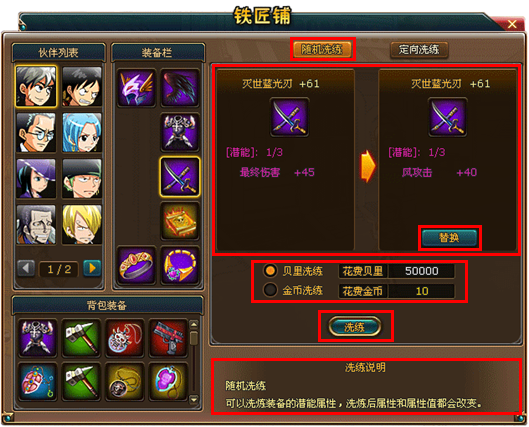The width and height of the screenshot is (529, 427).
Task: Select the skull necklace in backpack
Action: click(124, 338)
